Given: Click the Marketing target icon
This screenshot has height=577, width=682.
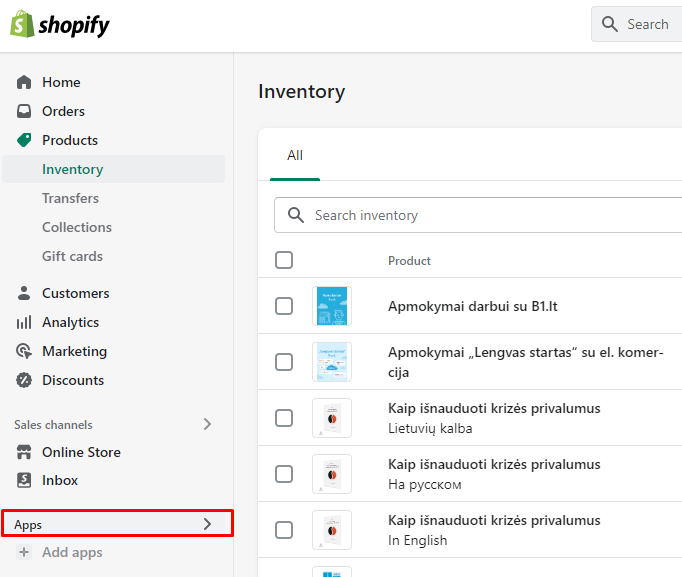Looking at the screenshot, I should (x=25, y=351).
